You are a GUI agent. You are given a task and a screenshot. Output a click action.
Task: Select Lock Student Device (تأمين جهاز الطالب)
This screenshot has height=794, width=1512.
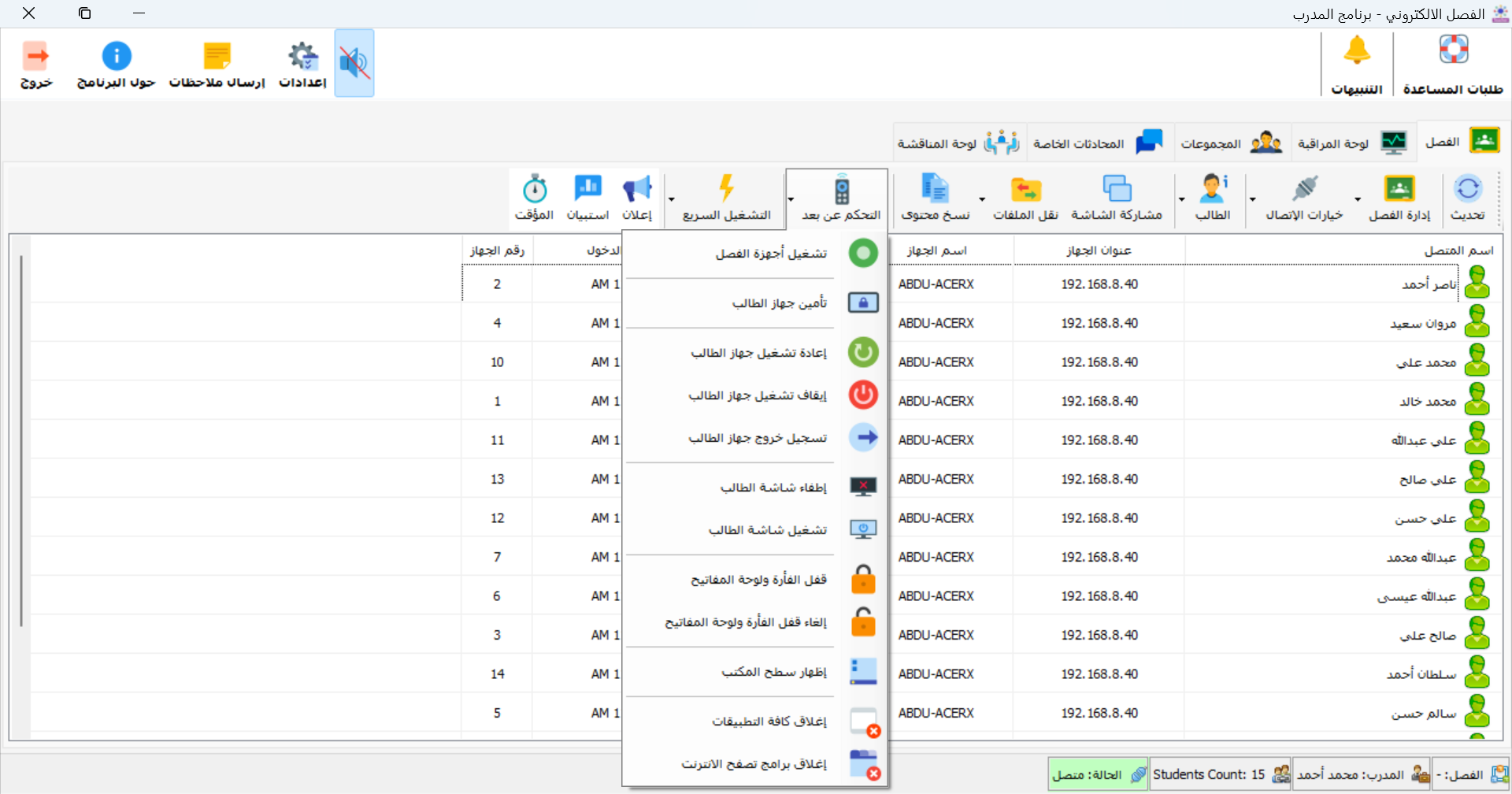click(779, 303)
